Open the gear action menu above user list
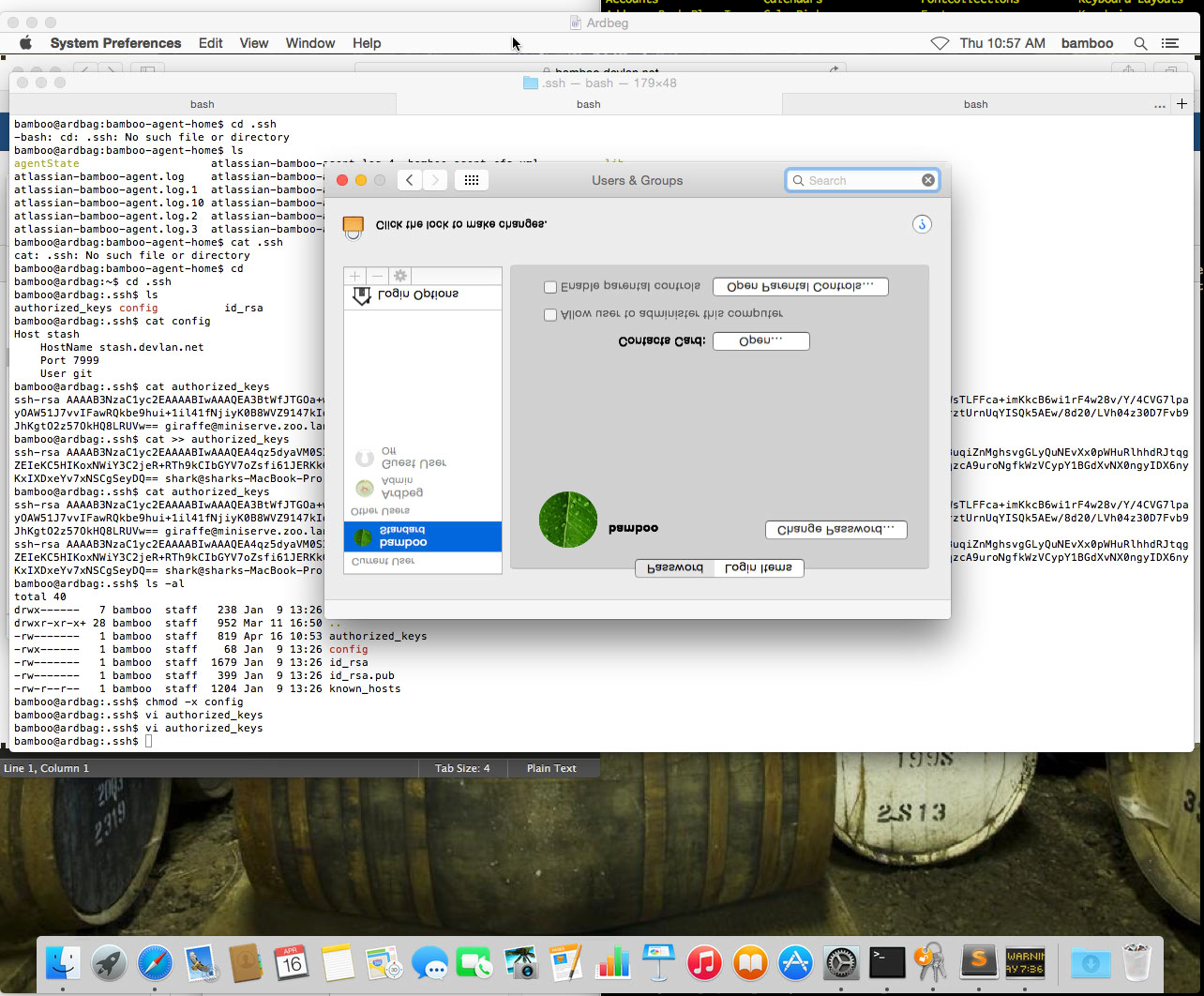The width and height of the screenshot is (1204, 996). 400,276
